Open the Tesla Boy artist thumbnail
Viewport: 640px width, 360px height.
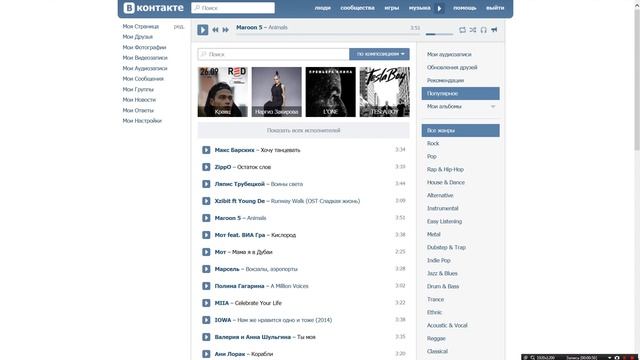[x=384, y=92]
